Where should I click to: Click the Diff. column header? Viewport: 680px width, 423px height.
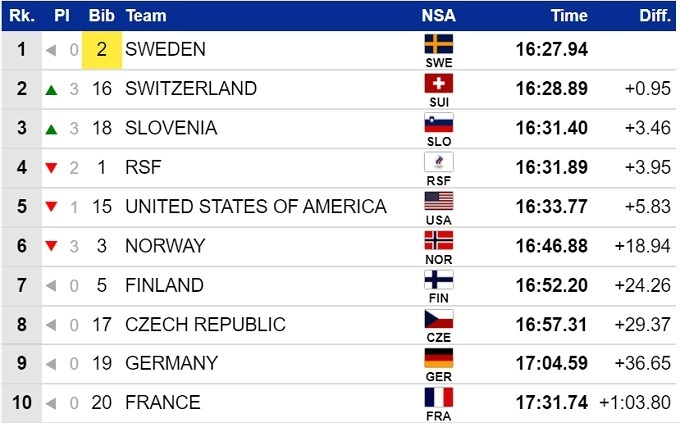[655, 16]
